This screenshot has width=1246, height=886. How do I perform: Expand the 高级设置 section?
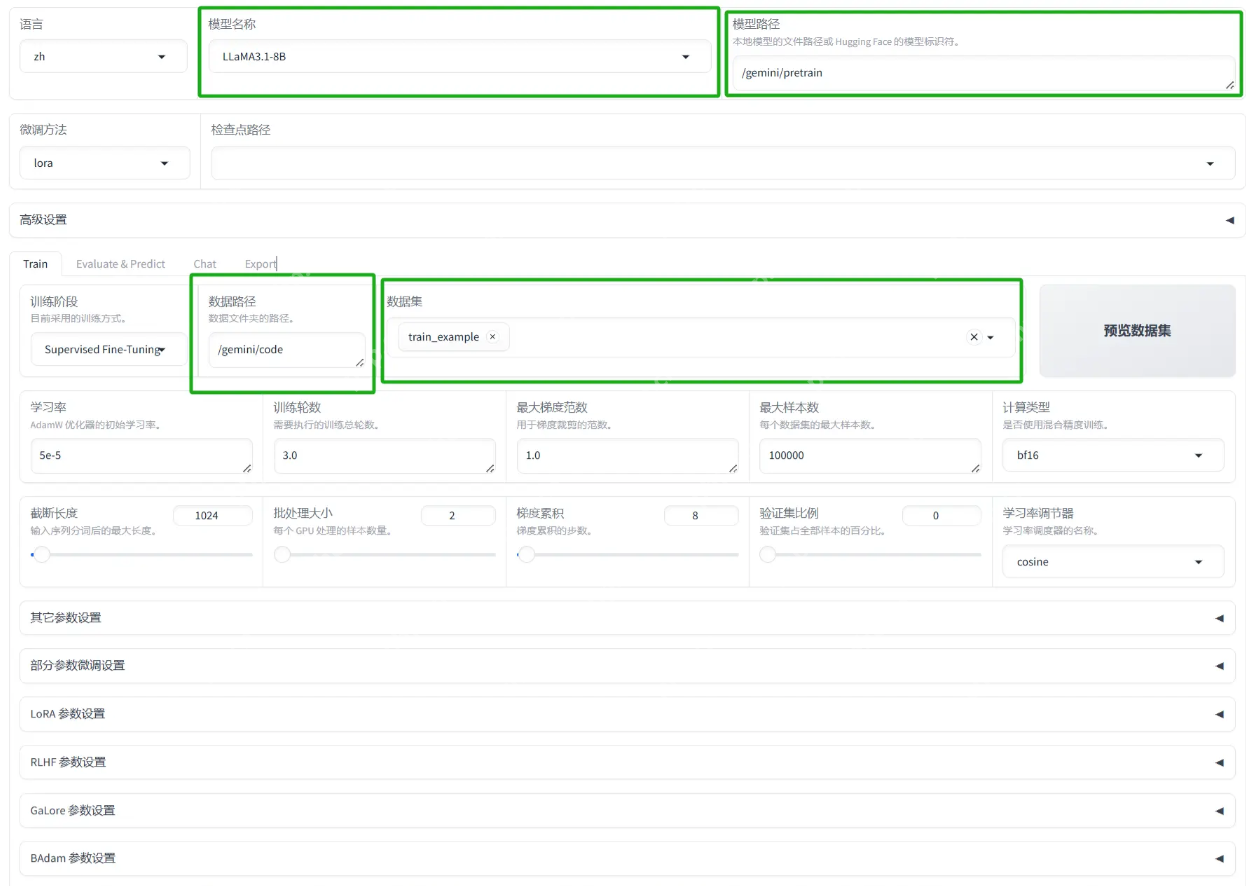(627, 220)
